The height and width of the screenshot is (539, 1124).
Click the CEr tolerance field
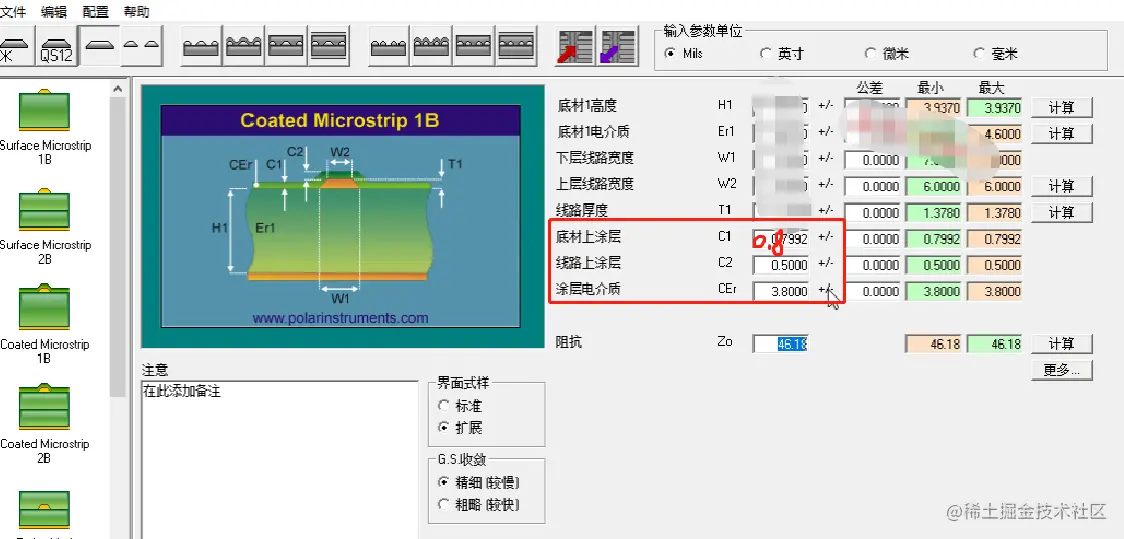pyautogui.click(x=872, y=291)
